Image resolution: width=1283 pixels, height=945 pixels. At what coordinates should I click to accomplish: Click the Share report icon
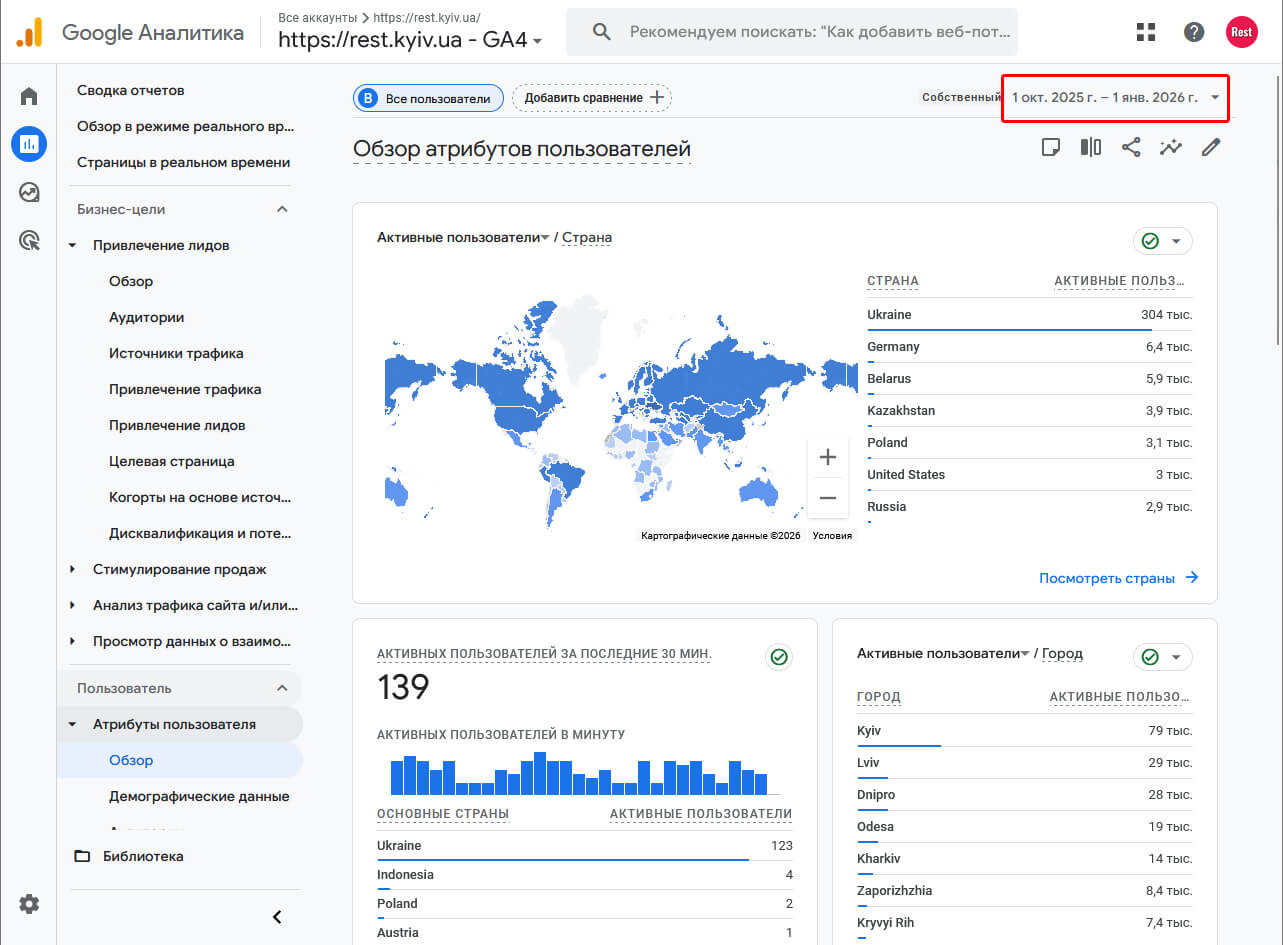point(1131,147)
